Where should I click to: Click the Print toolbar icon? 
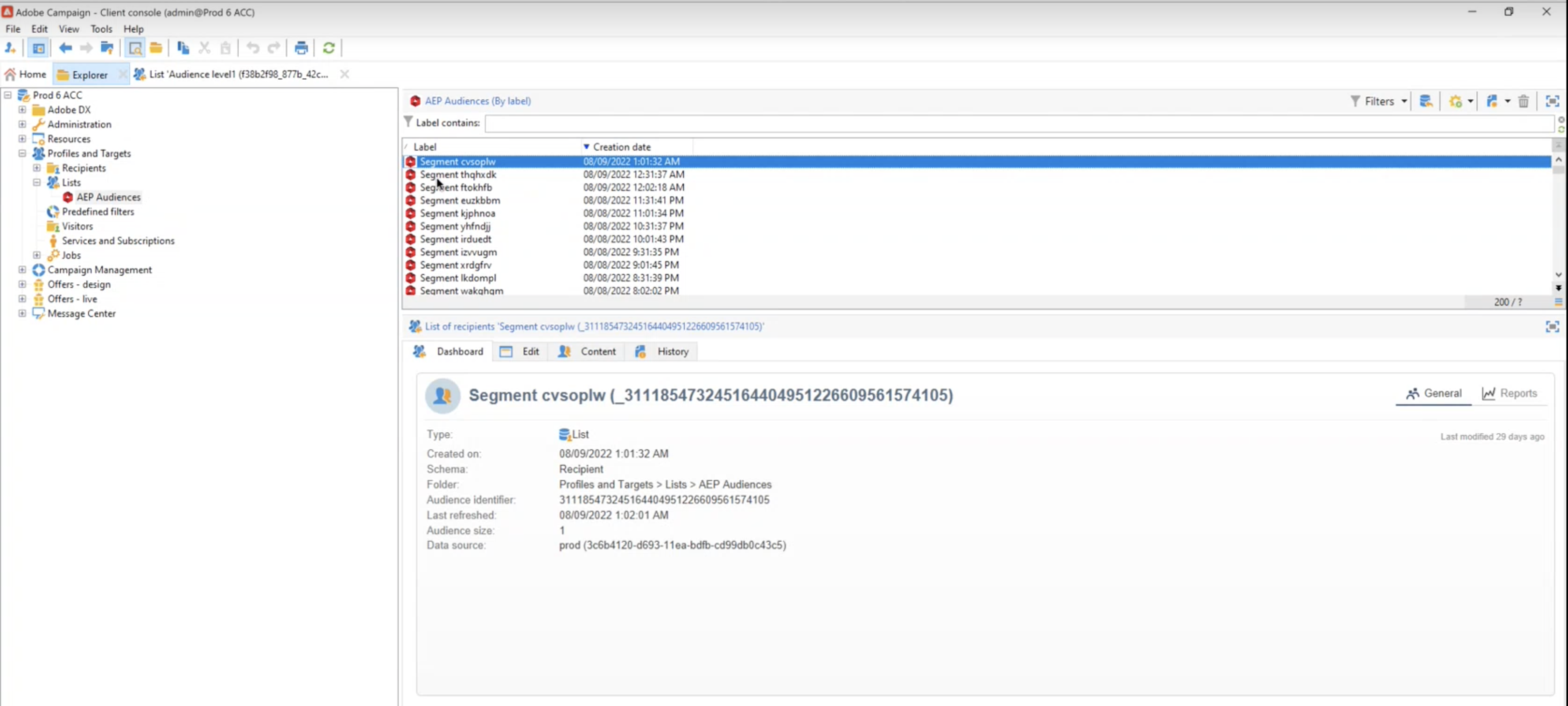pos(301,48)
